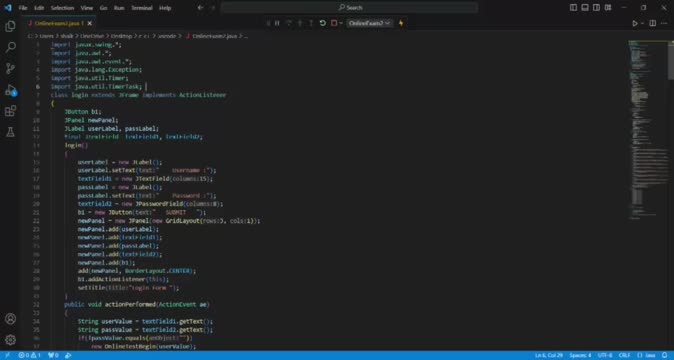Click the errors and warnings status indicator
The image size is (674, 360).
[30, 355]
